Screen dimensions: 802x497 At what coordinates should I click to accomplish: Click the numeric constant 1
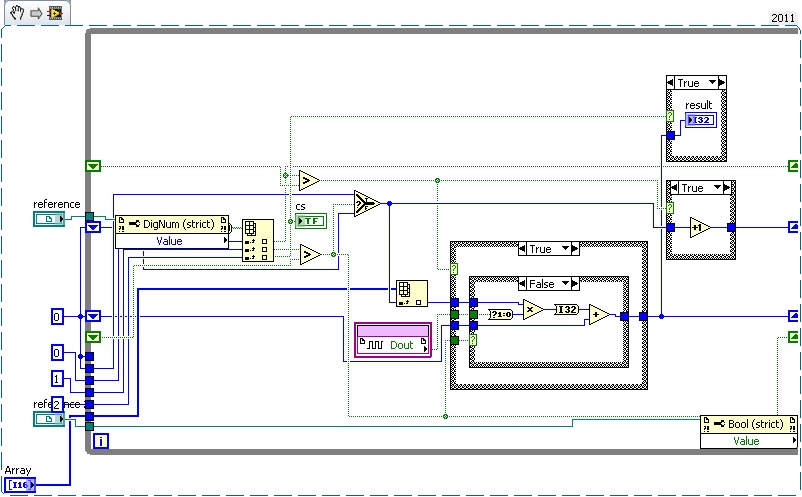pos(58,378)
